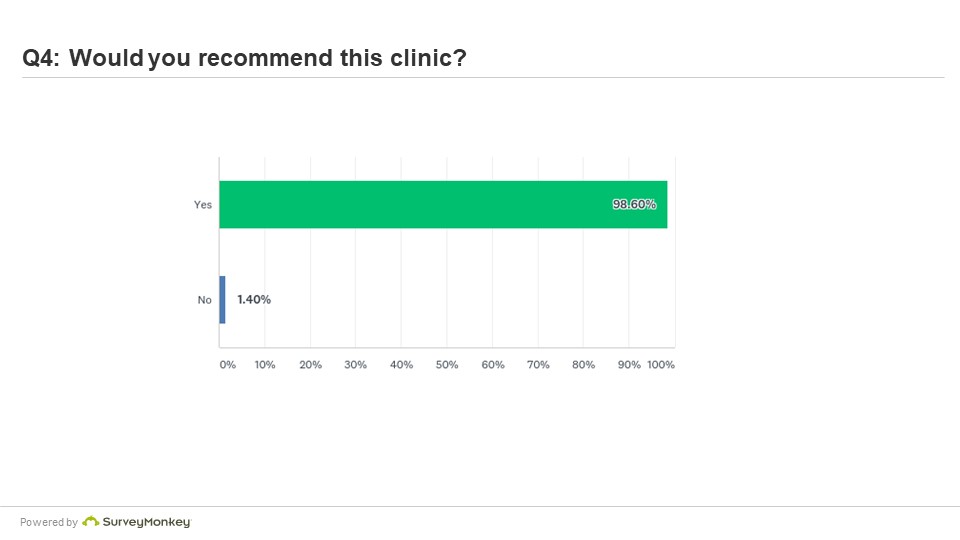Click the 10% axis tick label
The height and width of the screenshot is (540, 960).
pos(265,365)
